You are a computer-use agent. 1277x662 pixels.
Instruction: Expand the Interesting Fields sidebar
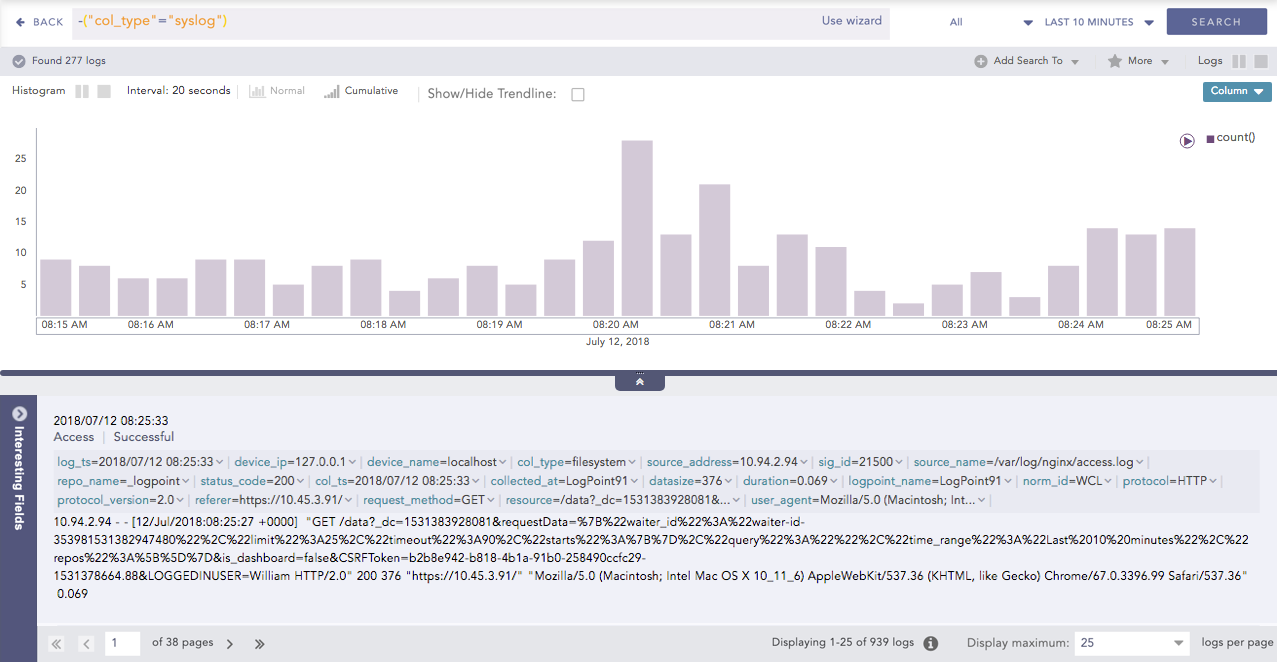(x=18, y=414)
